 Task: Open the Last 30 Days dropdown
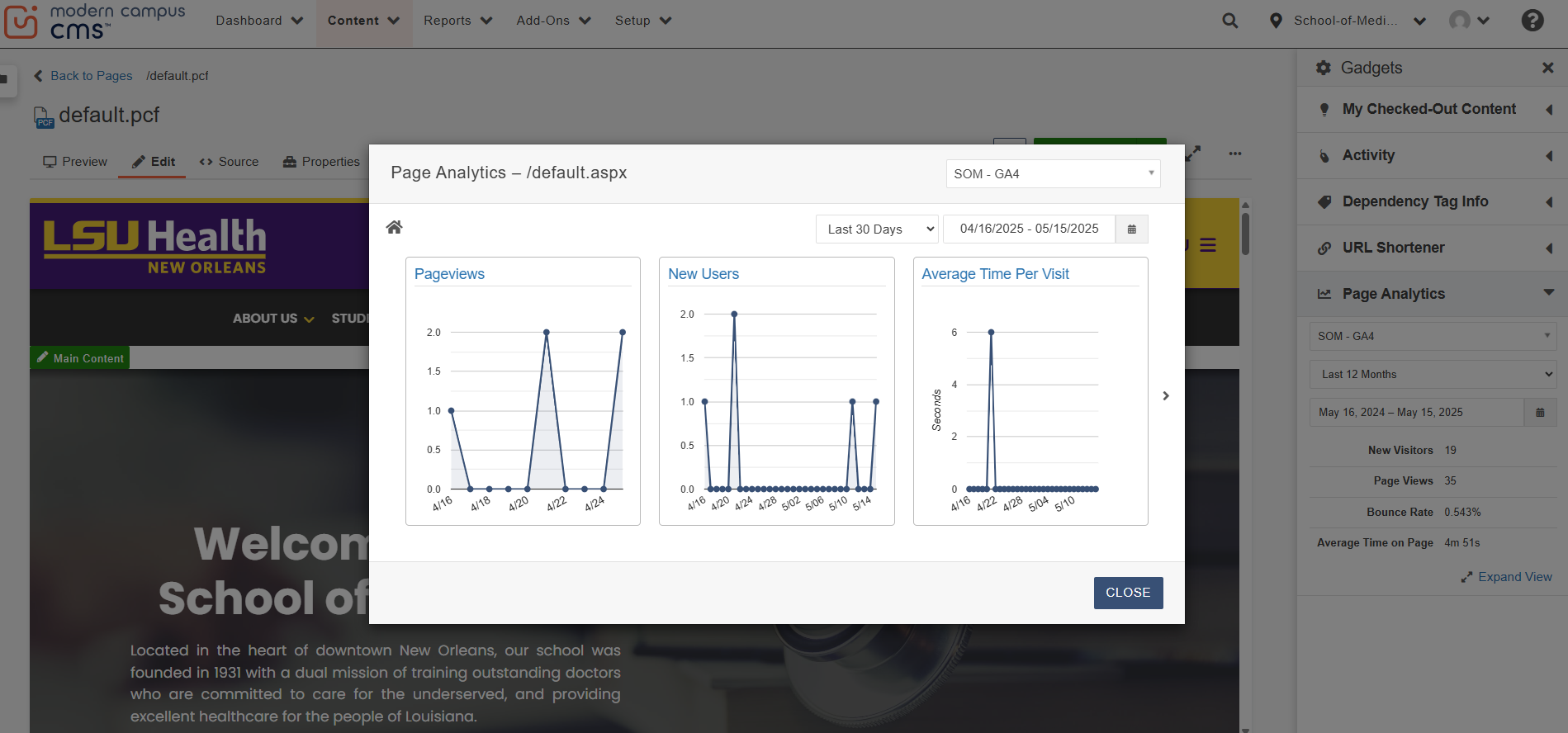point(876,229)
